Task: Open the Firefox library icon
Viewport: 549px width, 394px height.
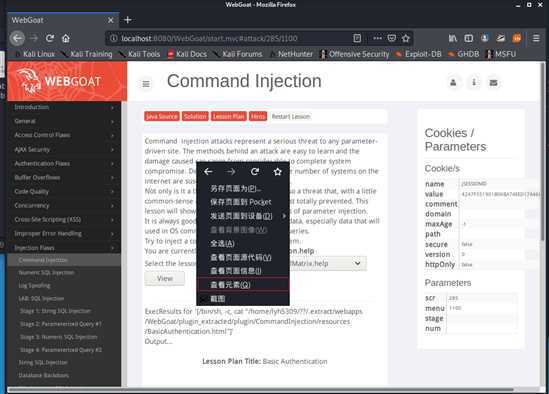Action: [x=453, y=38]
